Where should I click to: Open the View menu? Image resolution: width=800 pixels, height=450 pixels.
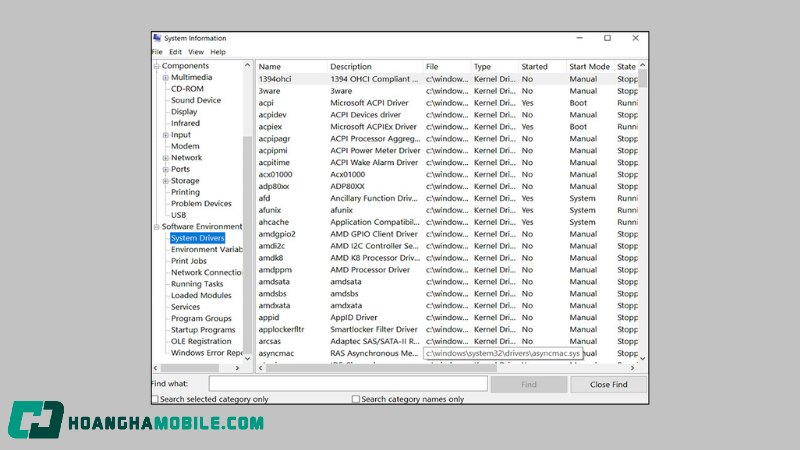click(x=196, y=52)
